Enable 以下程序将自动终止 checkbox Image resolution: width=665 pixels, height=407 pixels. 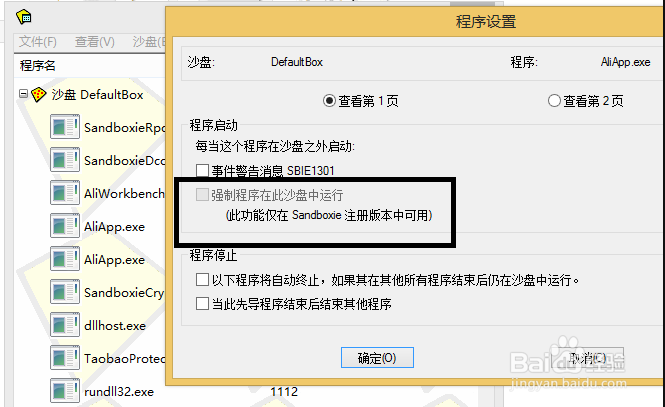click(202, 280)
